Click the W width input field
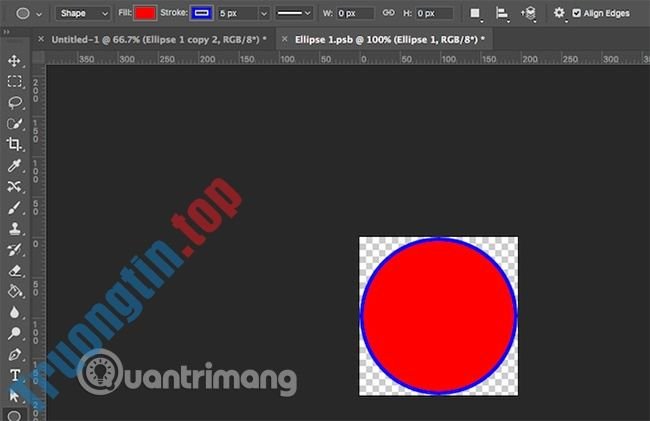 pos(355,14)
